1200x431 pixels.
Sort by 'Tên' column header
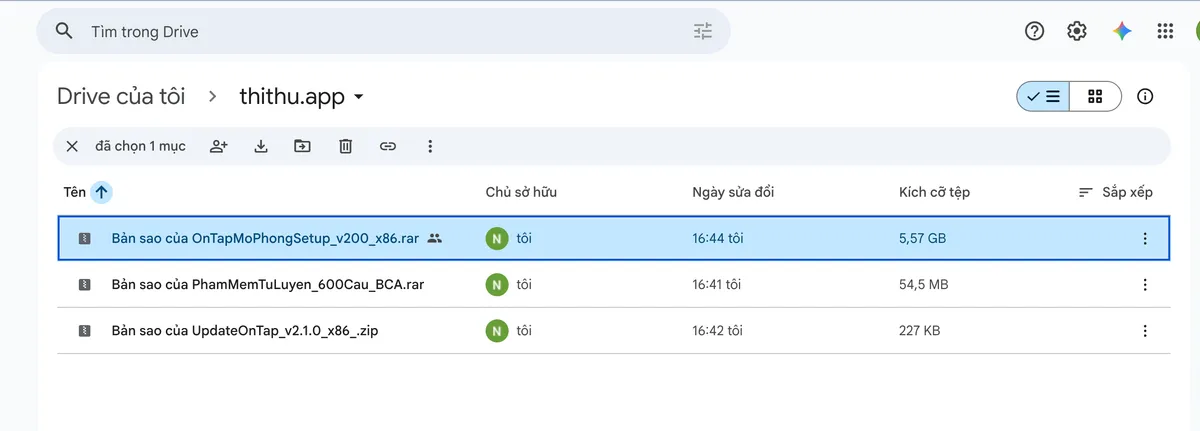click(x=75, y=192)
